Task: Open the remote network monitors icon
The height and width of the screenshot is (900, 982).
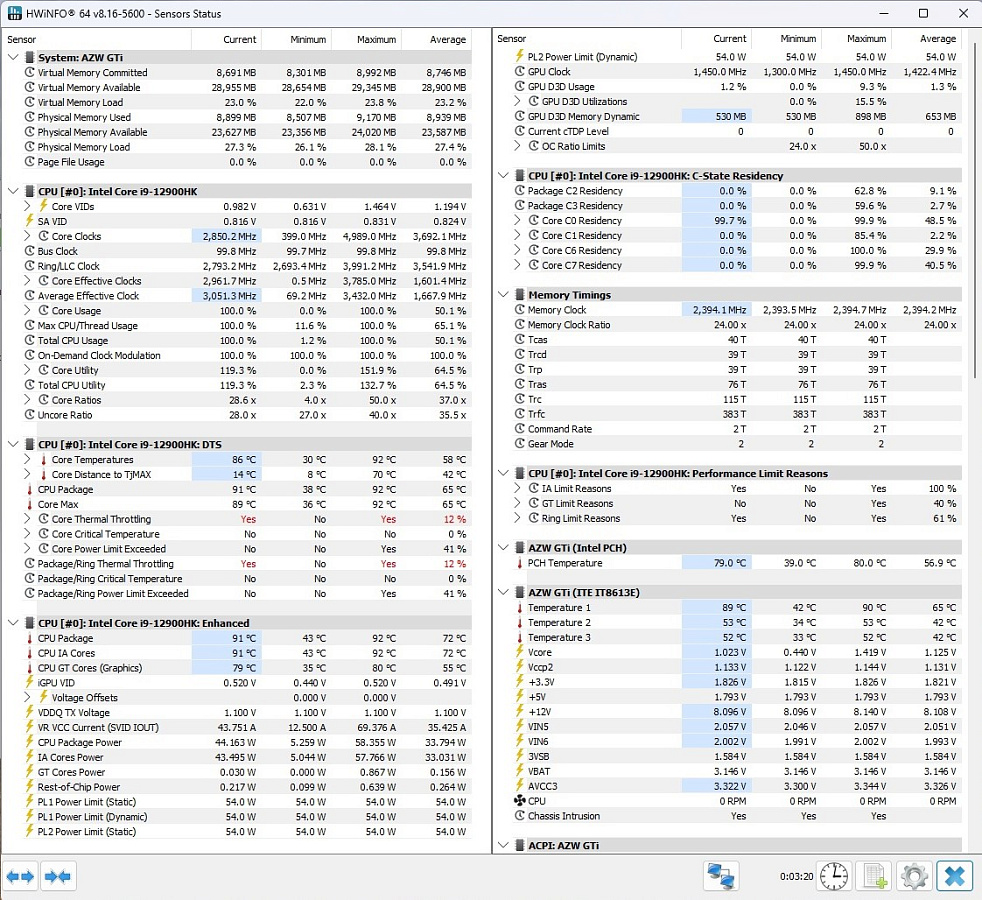Action: click(720, 876)
